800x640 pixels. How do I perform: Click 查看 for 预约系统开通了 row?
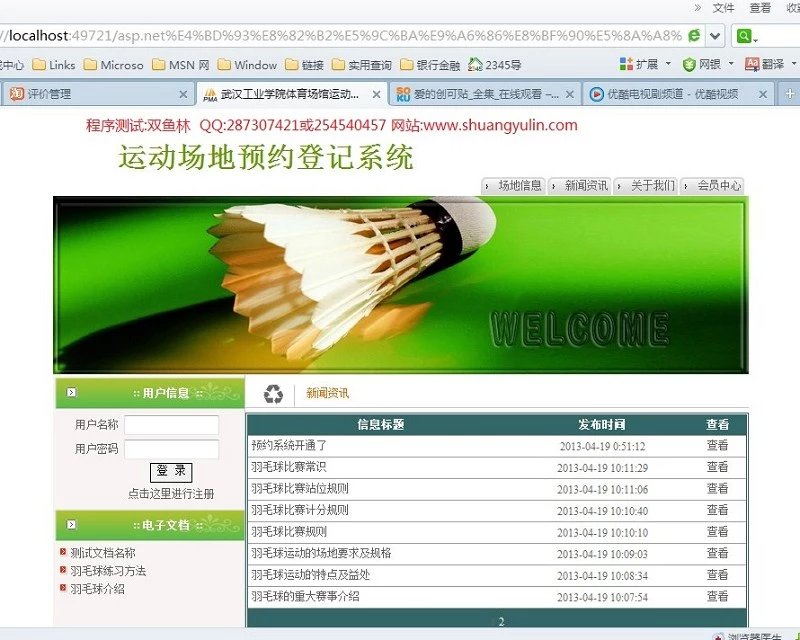(717, 446)
